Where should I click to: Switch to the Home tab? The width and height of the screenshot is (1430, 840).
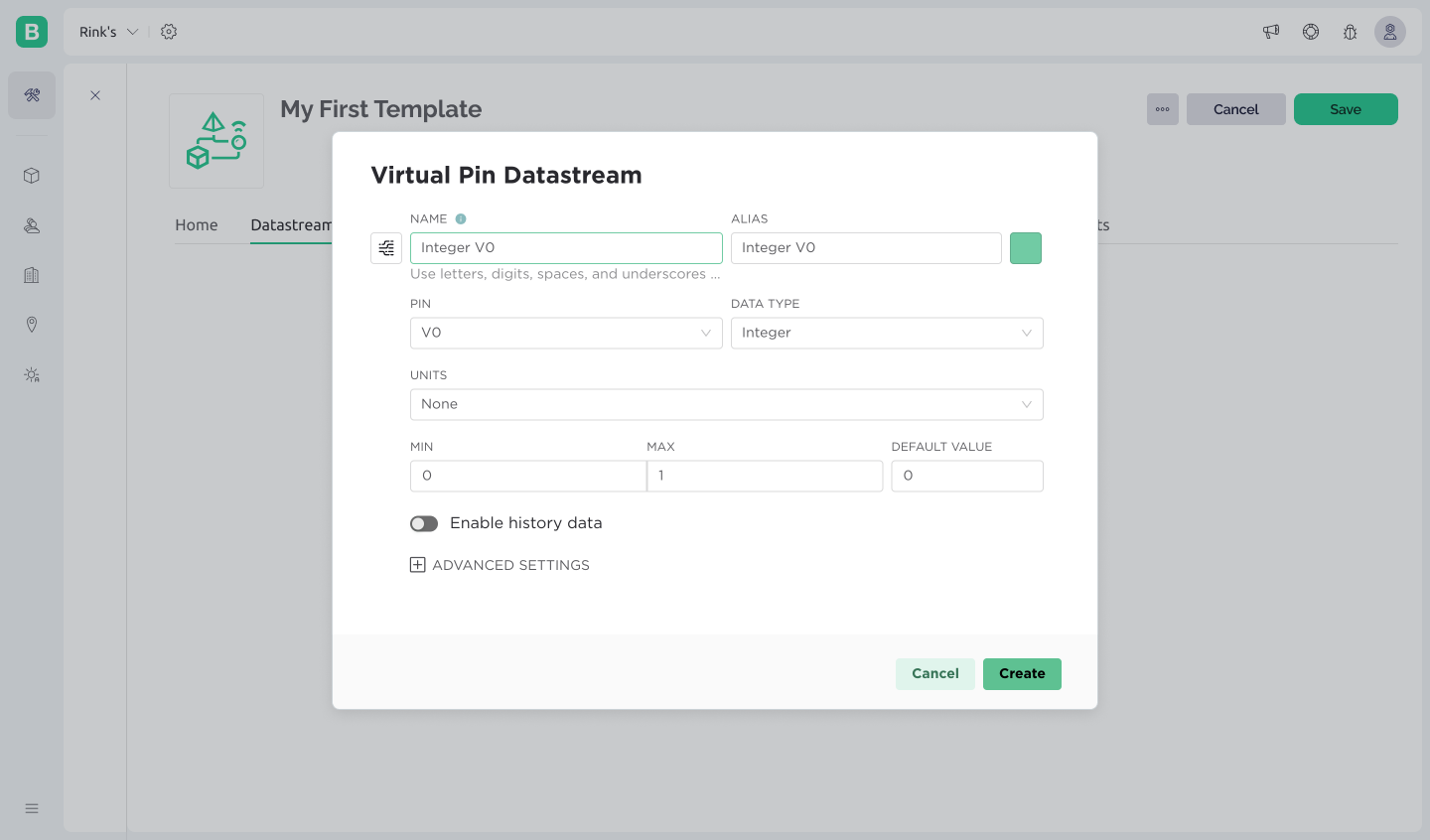click(x=197, y=225)
